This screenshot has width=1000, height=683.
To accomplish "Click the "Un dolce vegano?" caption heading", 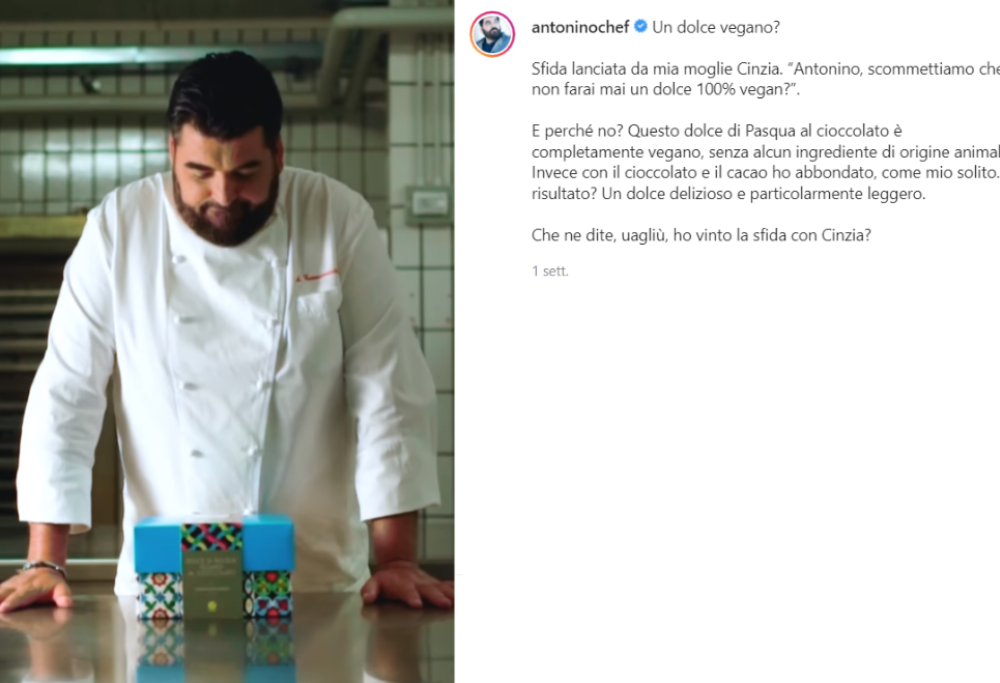I will pos(716,27).
